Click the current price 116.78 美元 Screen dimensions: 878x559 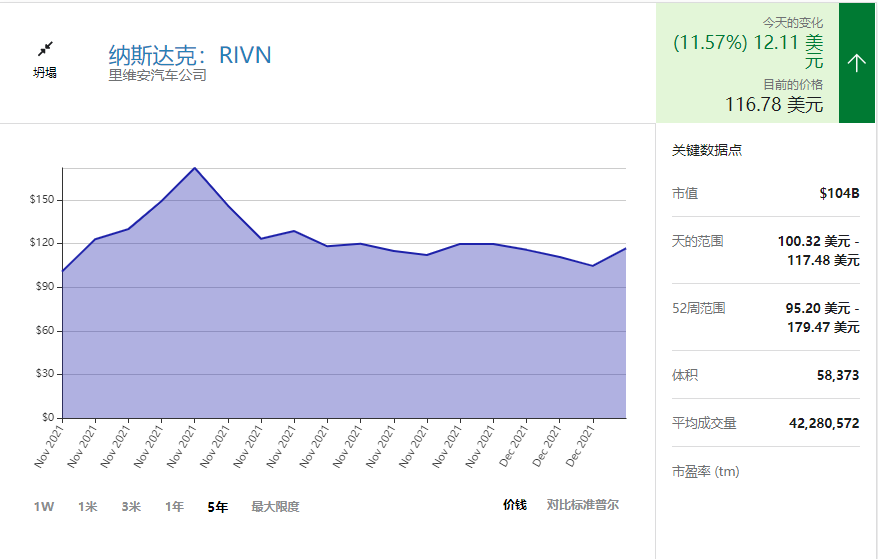[x=774, y=104]
